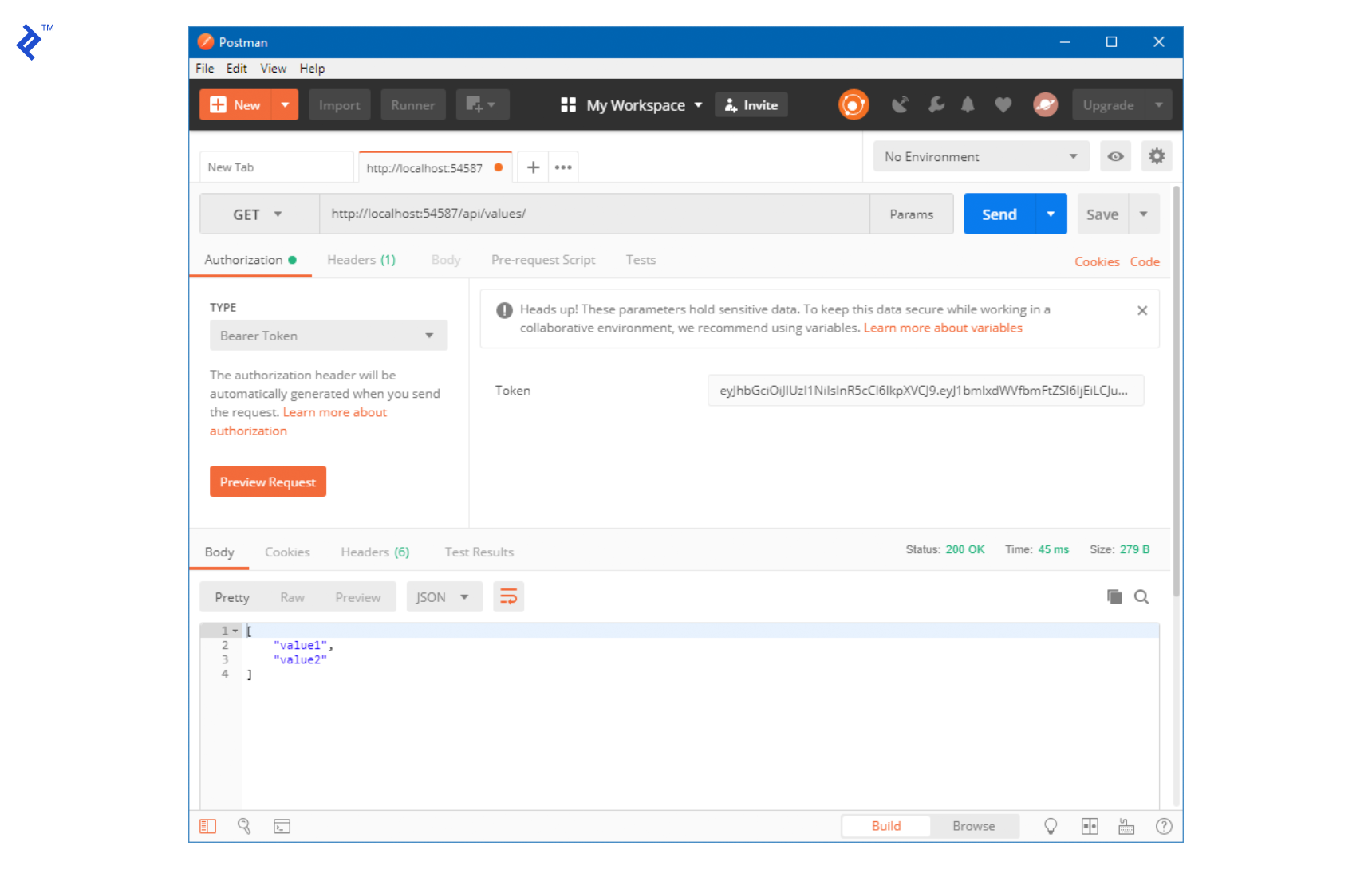Toggle text wrapping in the response editor
Screen dimensions: 1372x869
[x=508, y=596]
